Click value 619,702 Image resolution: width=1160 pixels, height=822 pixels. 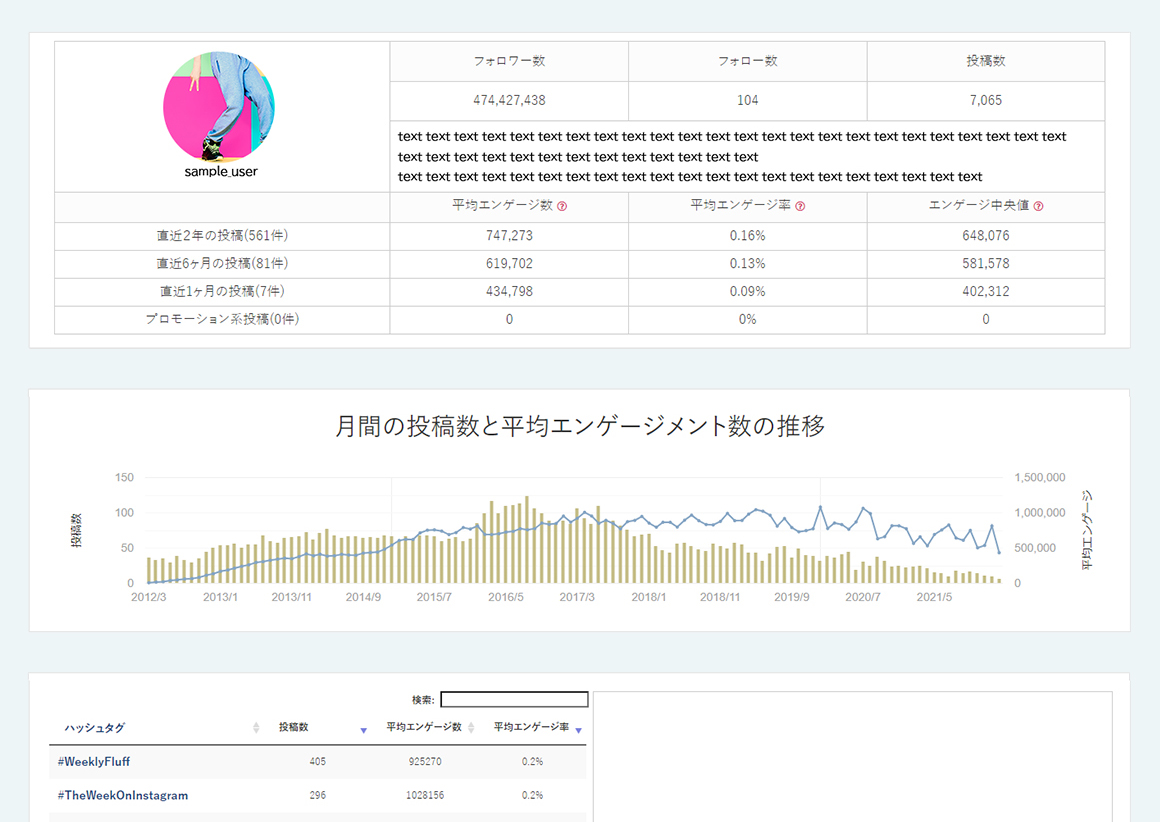(x=509, y=264)
